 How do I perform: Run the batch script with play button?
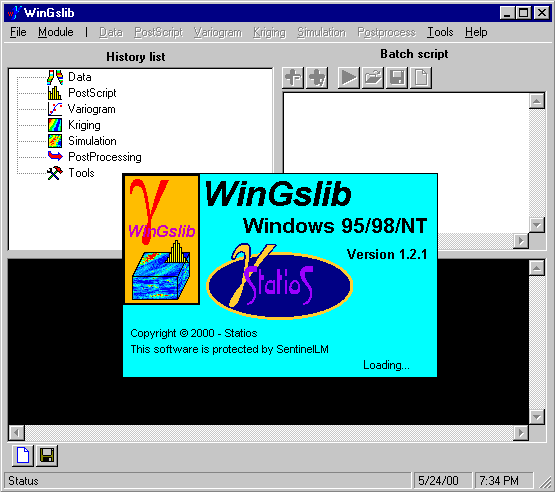click(x=348, y=78)
